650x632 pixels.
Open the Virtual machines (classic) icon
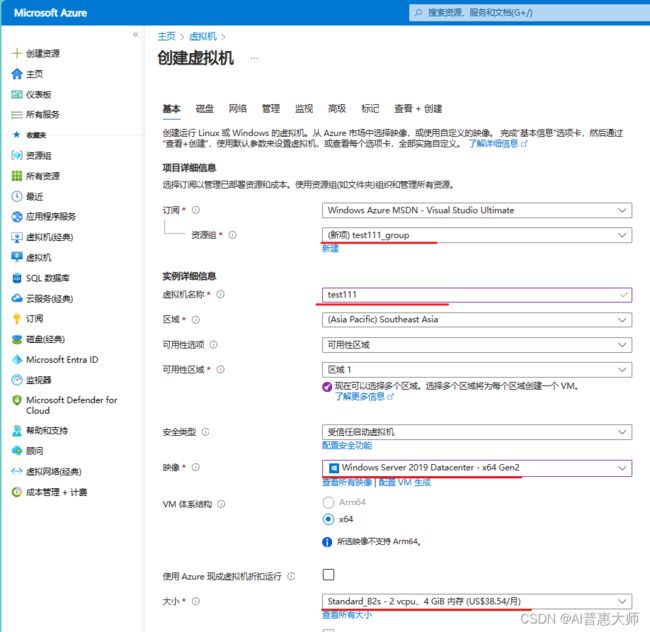[x=17, y=237]
